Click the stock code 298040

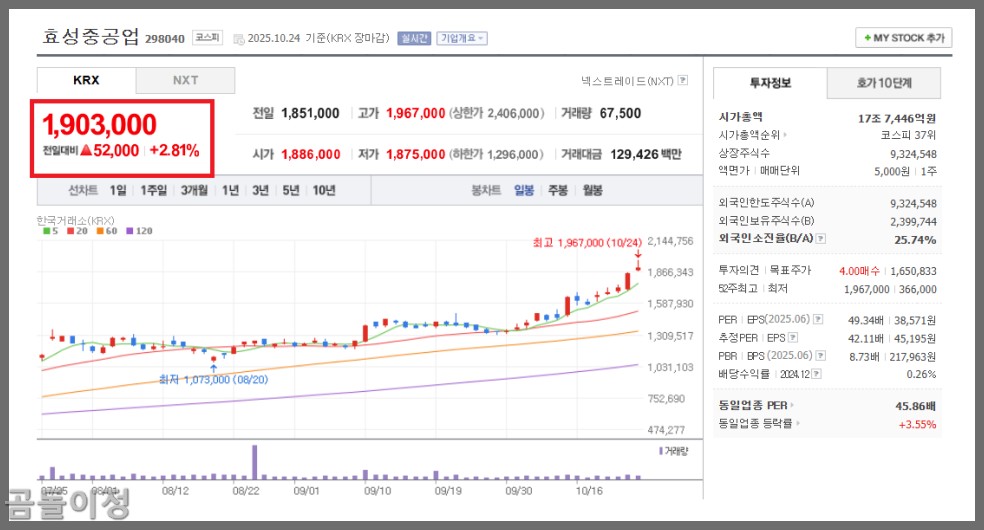164,39
